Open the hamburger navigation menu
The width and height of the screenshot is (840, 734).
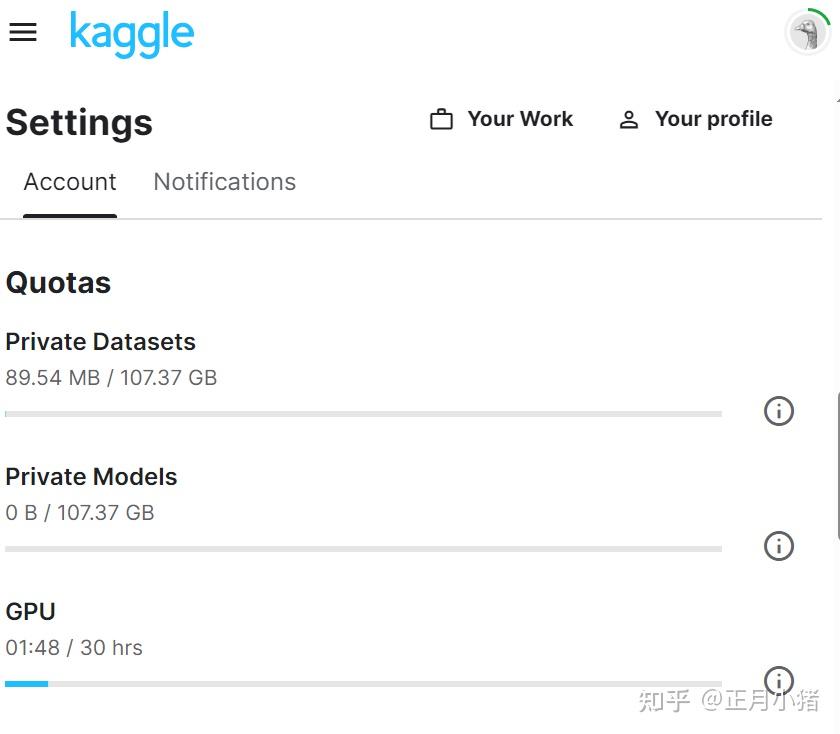pos(23,32)
